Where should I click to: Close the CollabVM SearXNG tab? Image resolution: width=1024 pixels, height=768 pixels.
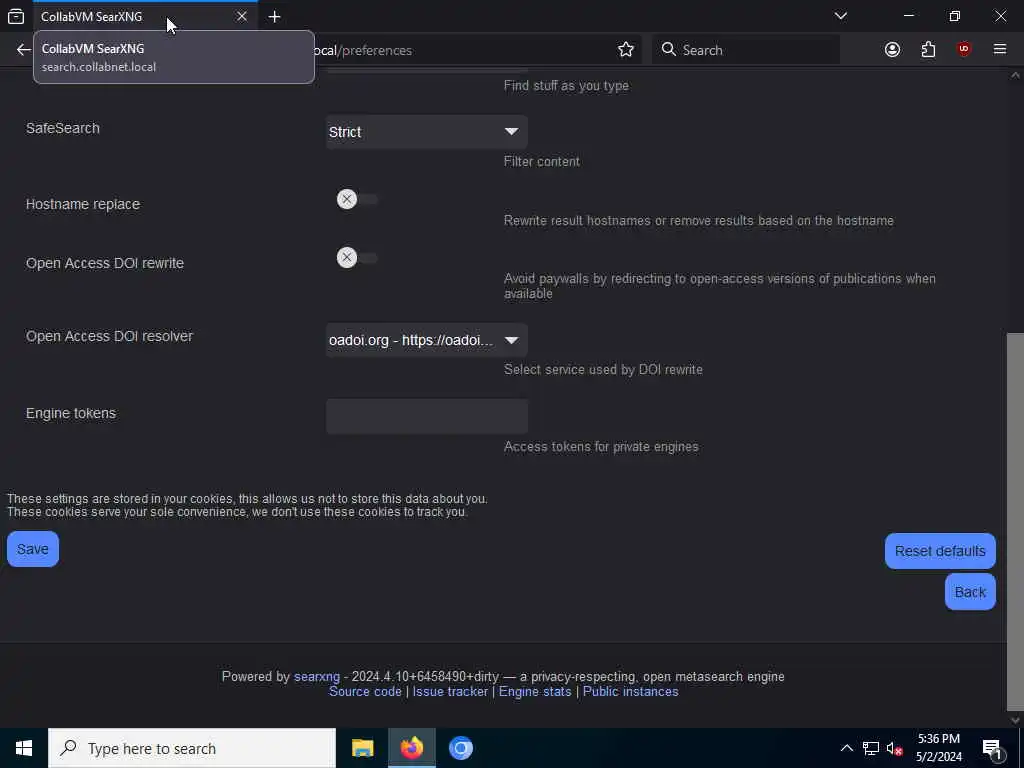coord(242,16)
